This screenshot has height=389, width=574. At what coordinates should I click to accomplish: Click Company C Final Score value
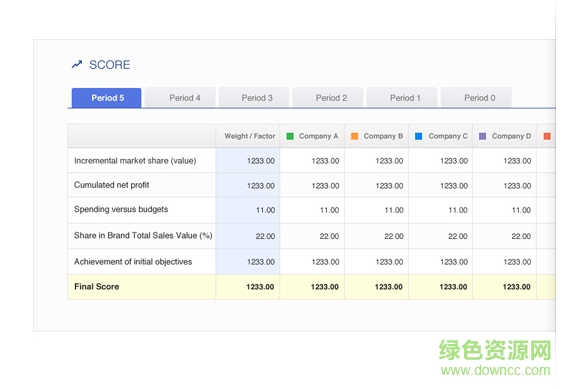(453, 287)
